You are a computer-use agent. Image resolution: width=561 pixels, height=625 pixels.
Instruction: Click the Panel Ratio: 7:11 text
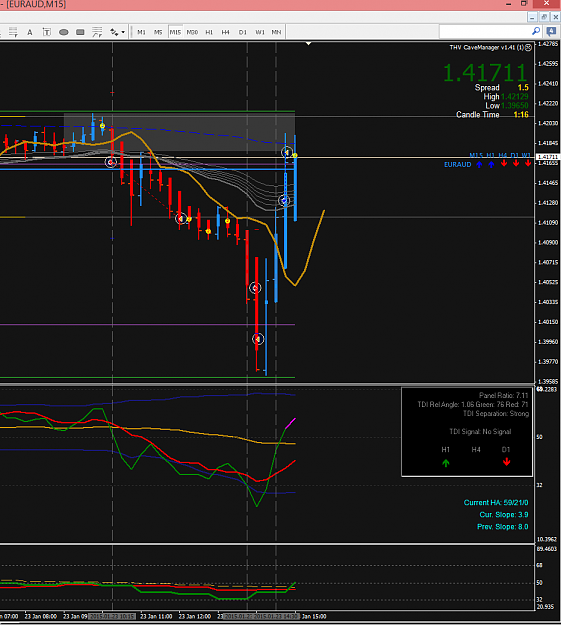point(503,395)
